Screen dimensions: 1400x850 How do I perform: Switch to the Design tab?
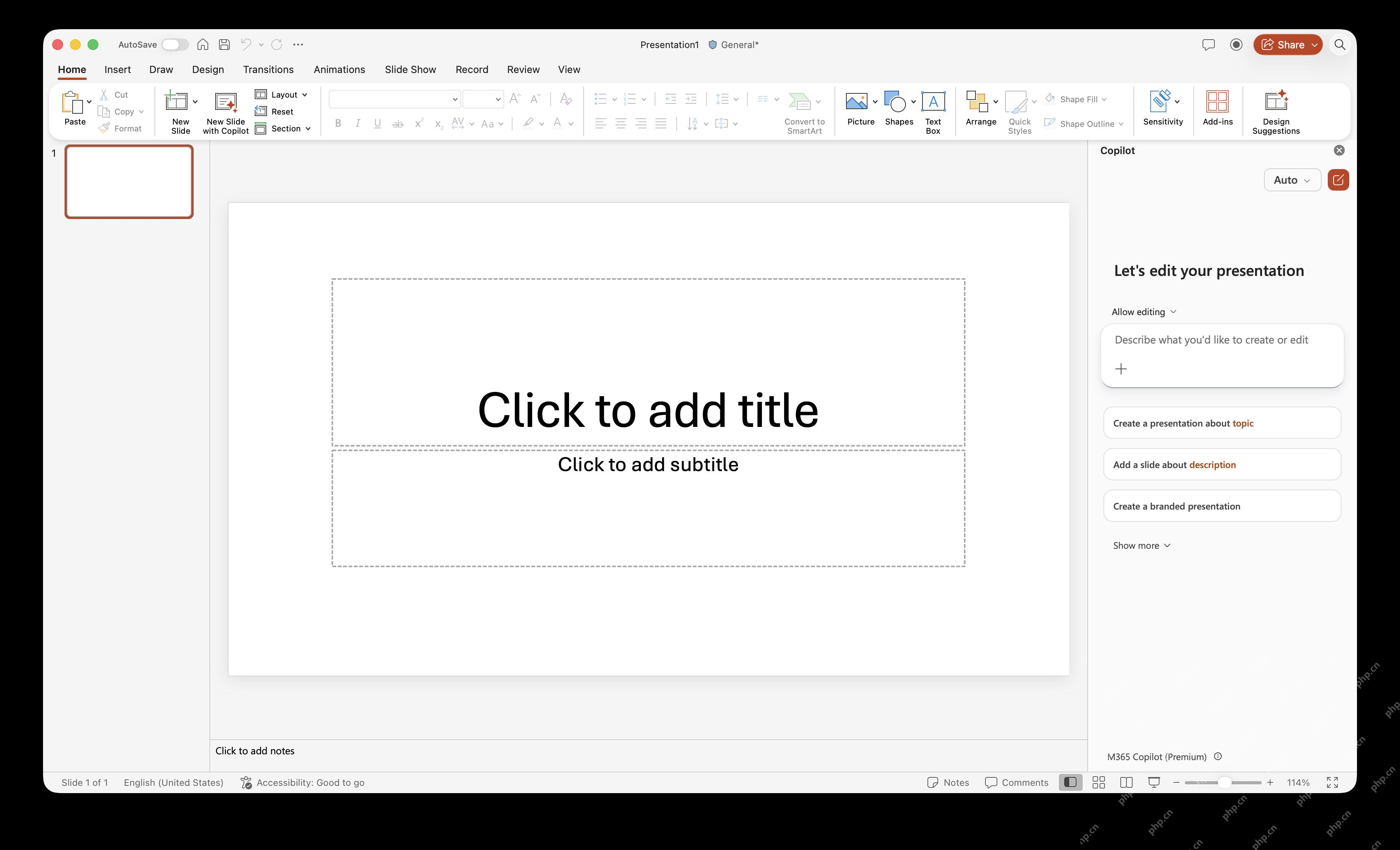pos(208,69)
